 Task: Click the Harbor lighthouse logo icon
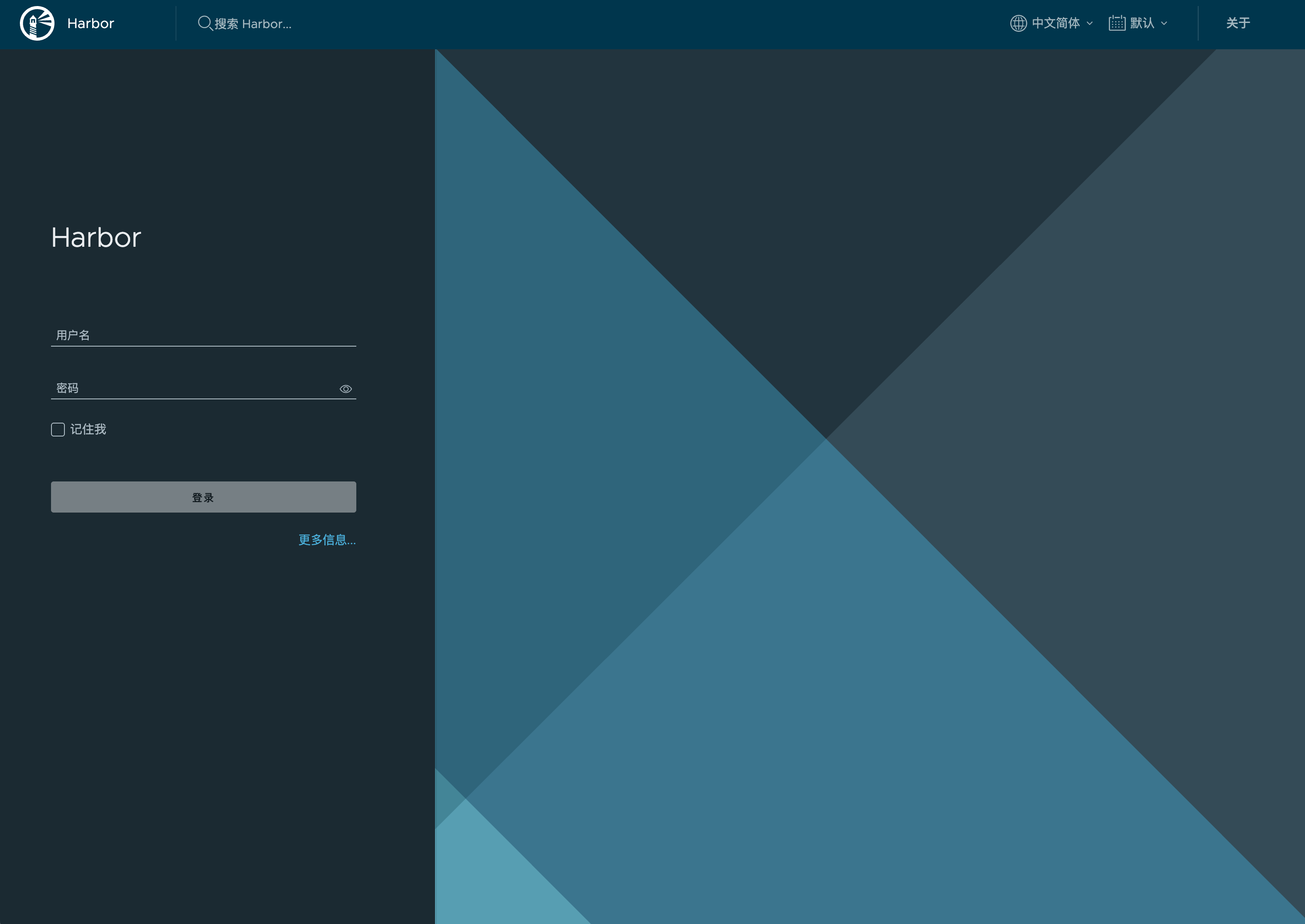[x=37, y=23]
